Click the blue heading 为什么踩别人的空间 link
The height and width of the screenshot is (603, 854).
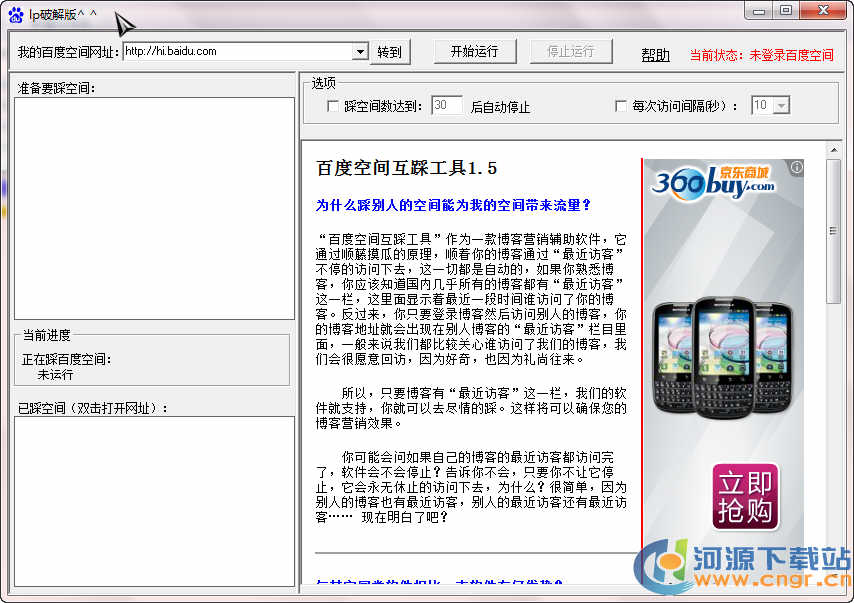pyautogui.click(x=453, y=205)
